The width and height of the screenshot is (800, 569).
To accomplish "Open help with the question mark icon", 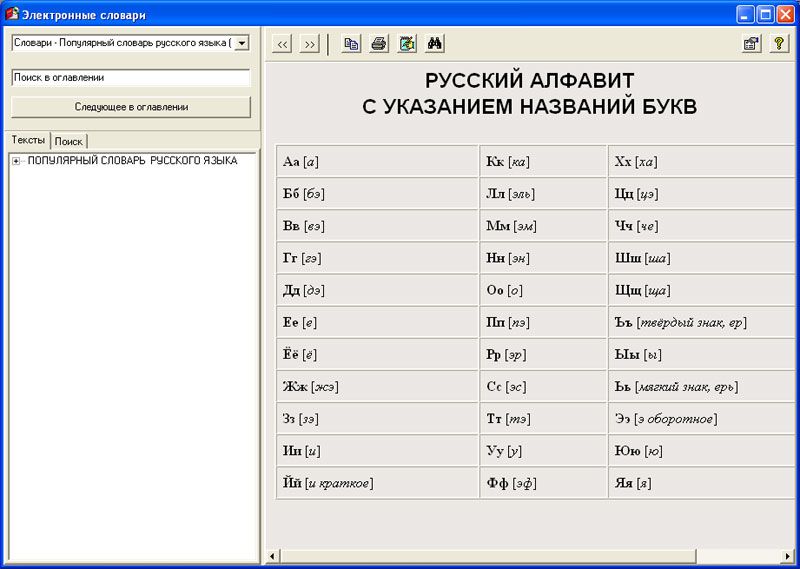I will (777, 44).
